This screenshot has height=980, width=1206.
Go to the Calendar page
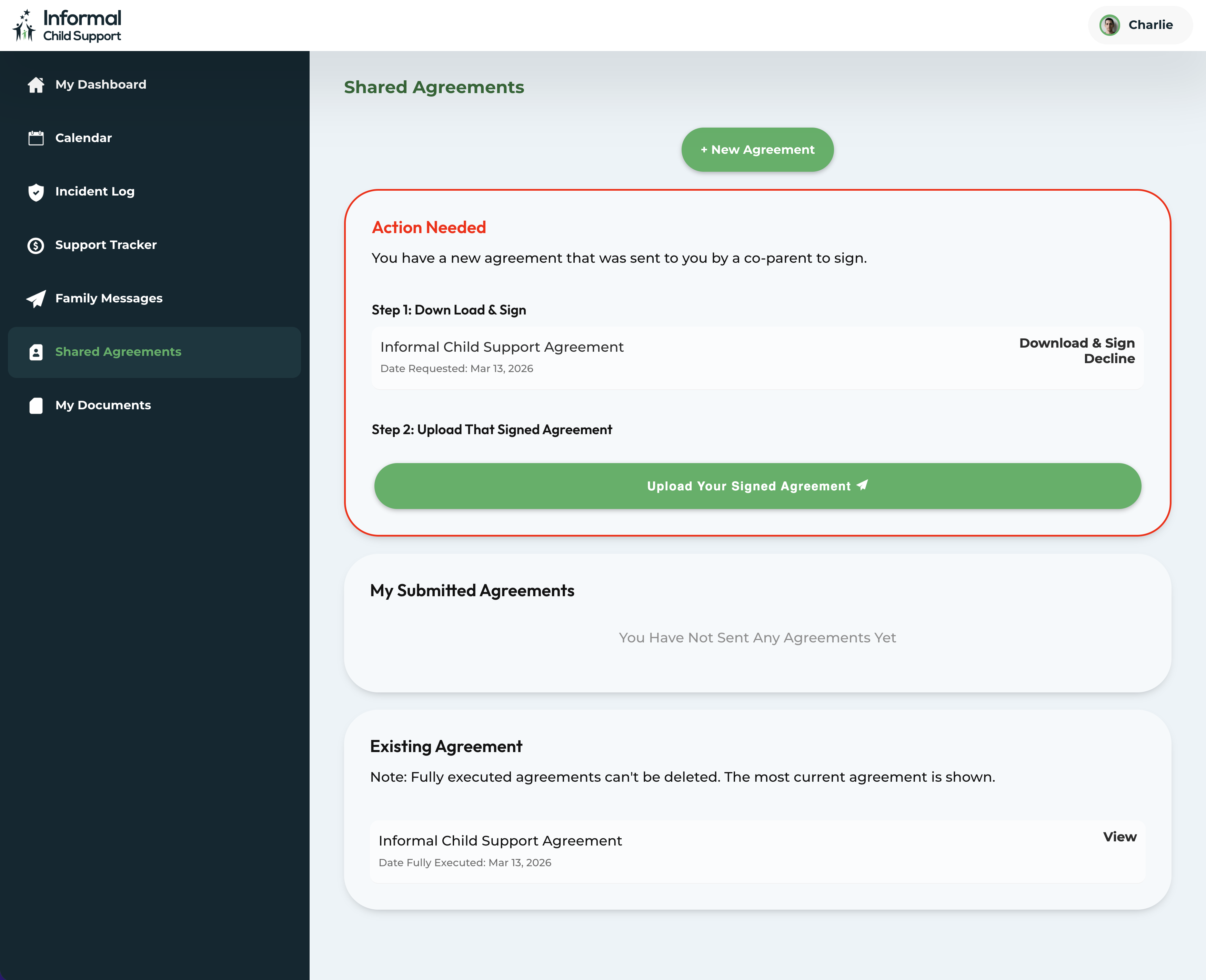[x=155, y=138]
